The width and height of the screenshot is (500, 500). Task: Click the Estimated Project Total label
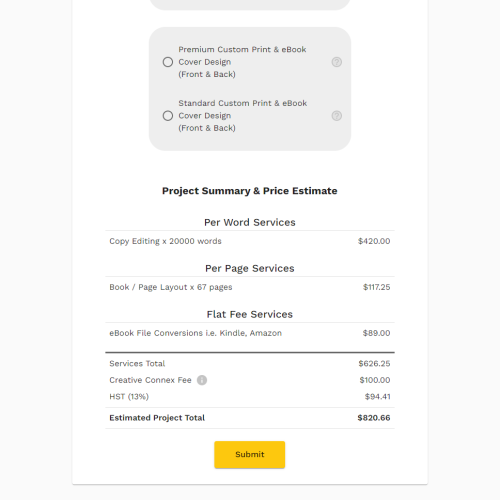click(x=157, y=418)
